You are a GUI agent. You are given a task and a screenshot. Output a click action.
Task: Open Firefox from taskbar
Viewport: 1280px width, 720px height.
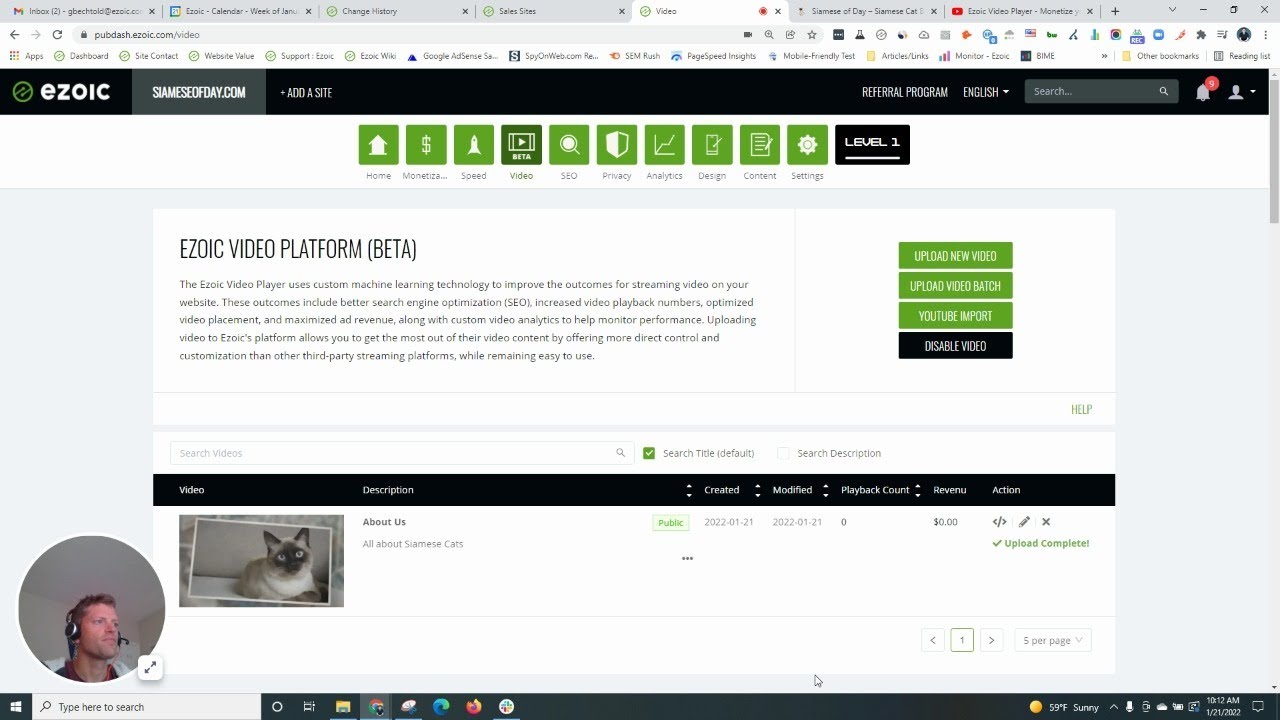[x=474, y=707]
